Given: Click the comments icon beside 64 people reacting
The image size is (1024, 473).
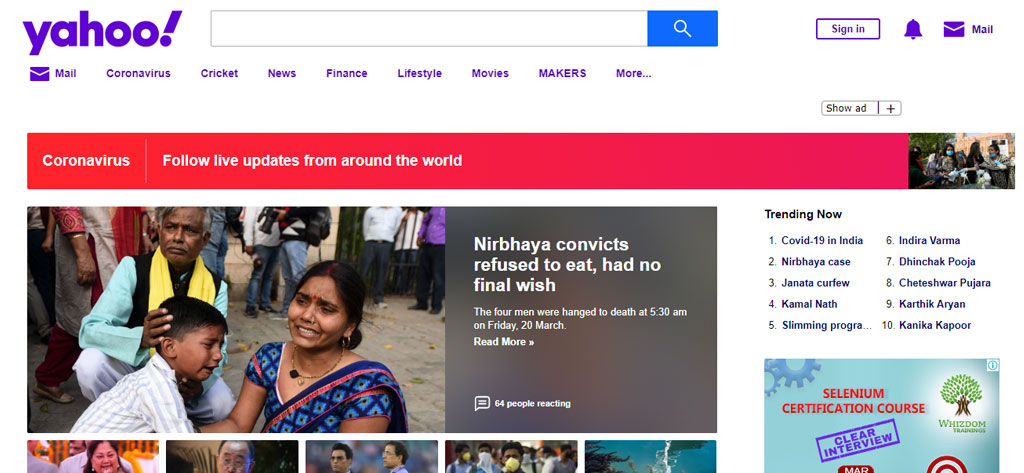Looking at the screenshot, I should point(482,404).
